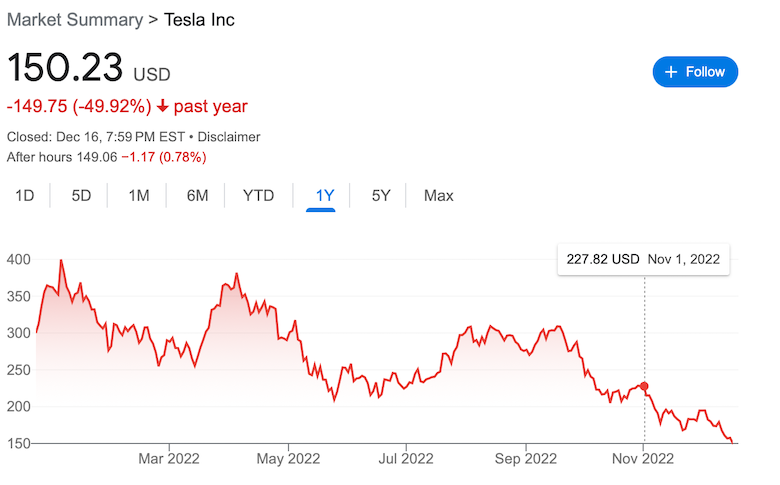780x485 pixels.
Task: Click the 227.82 USD price tooltip
Action: (643, 259)
